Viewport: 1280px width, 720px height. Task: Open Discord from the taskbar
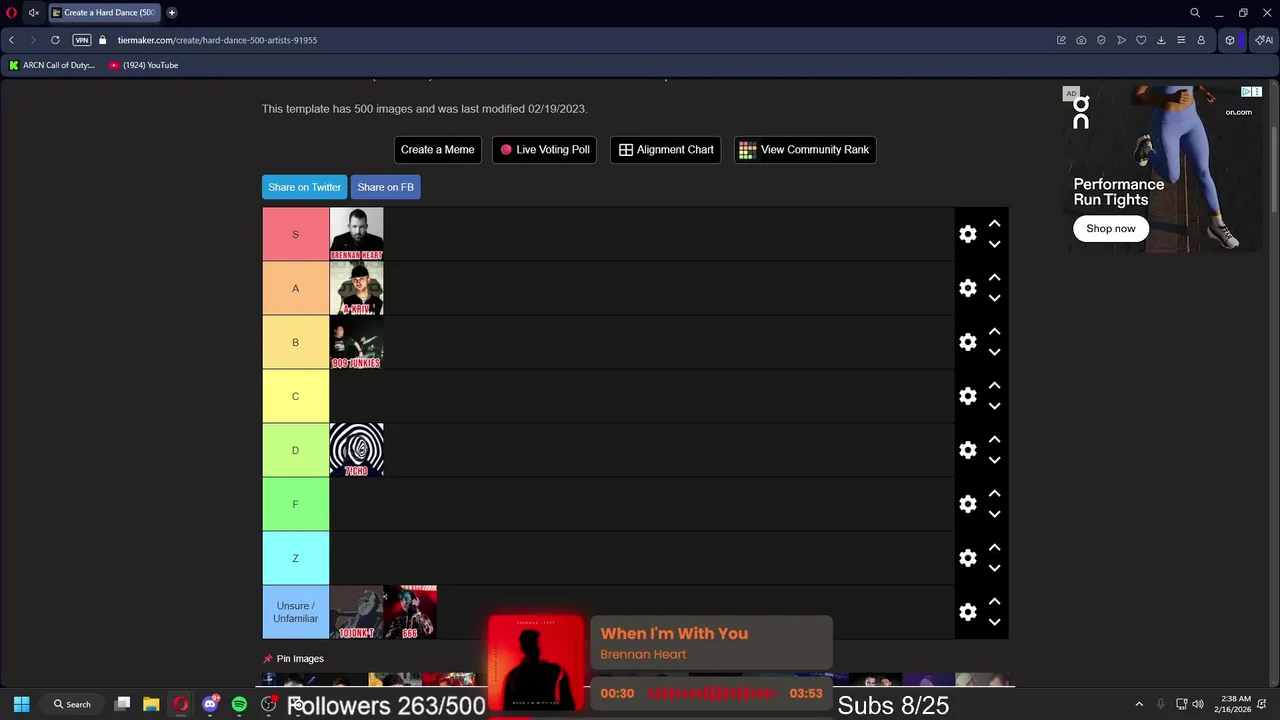pos(210,704)
